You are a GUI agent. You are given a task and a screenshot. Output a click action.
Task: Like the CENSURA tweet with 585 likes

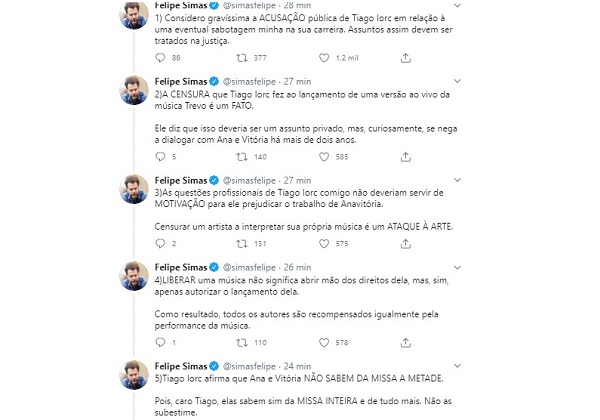(324, 156)
